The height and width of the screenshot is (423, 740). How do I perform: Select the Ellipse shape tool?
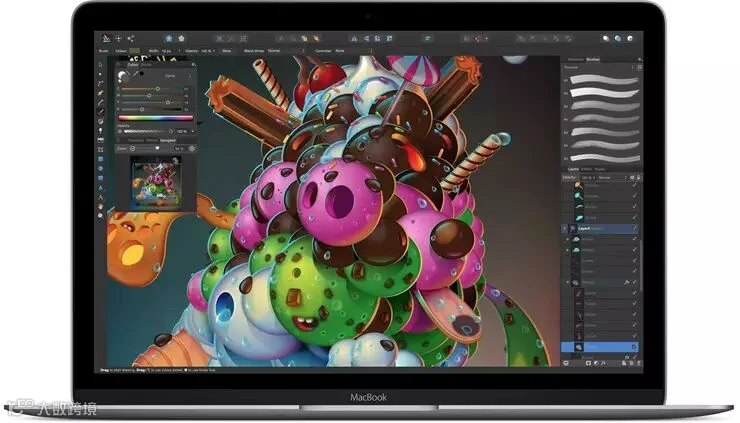(x=101, y=169)
